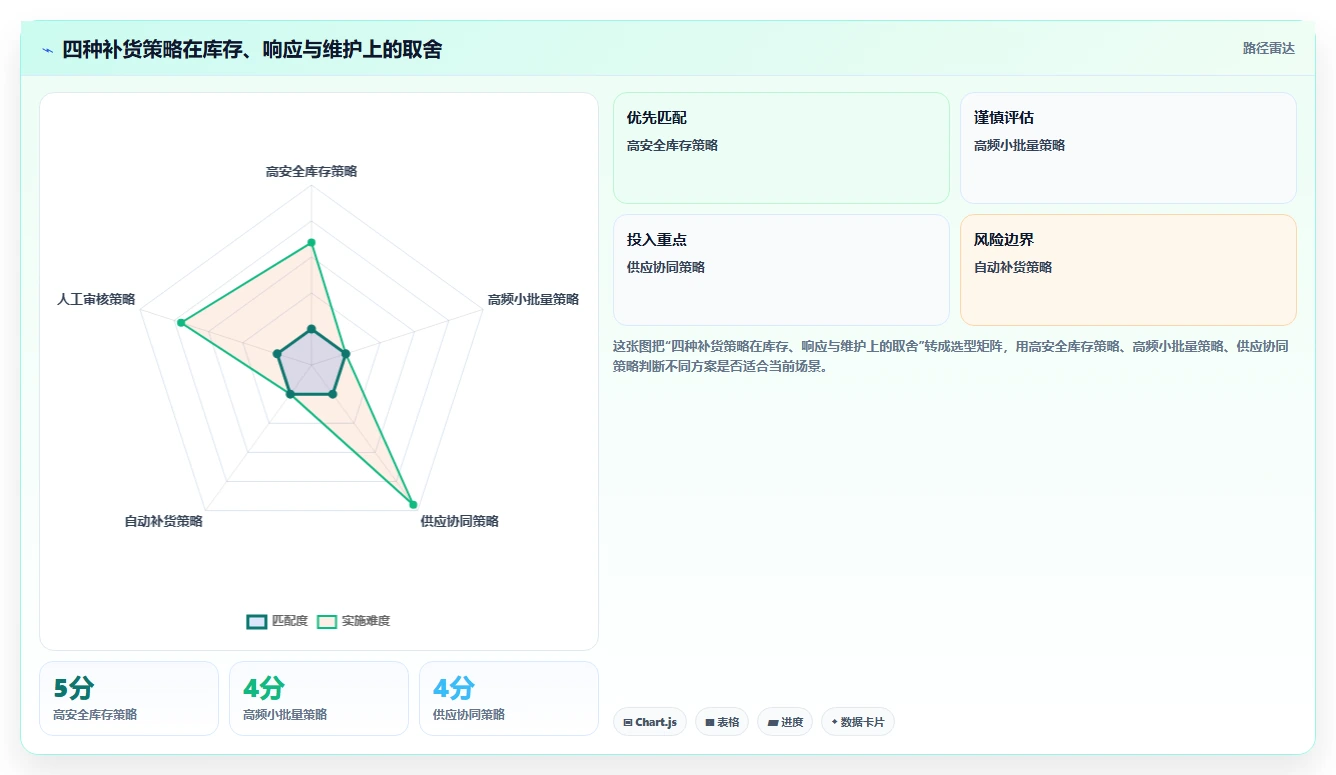This screenshot has width=1336, height=775.
Task: Open the 风险边界 card
Action: click(x=1128, y=270)
